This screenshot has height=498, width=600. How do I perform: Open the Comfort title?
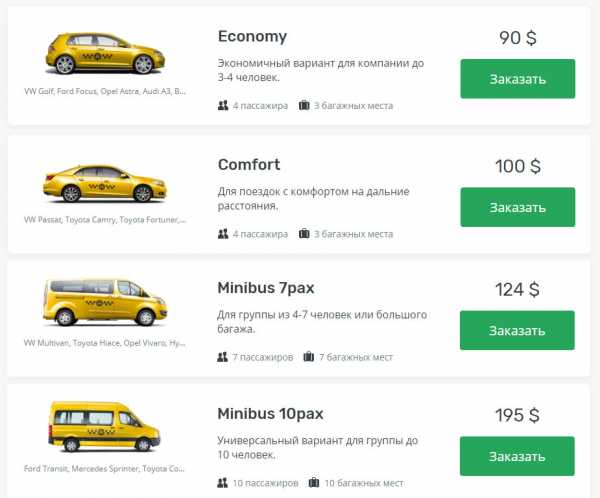coord(249,165)
